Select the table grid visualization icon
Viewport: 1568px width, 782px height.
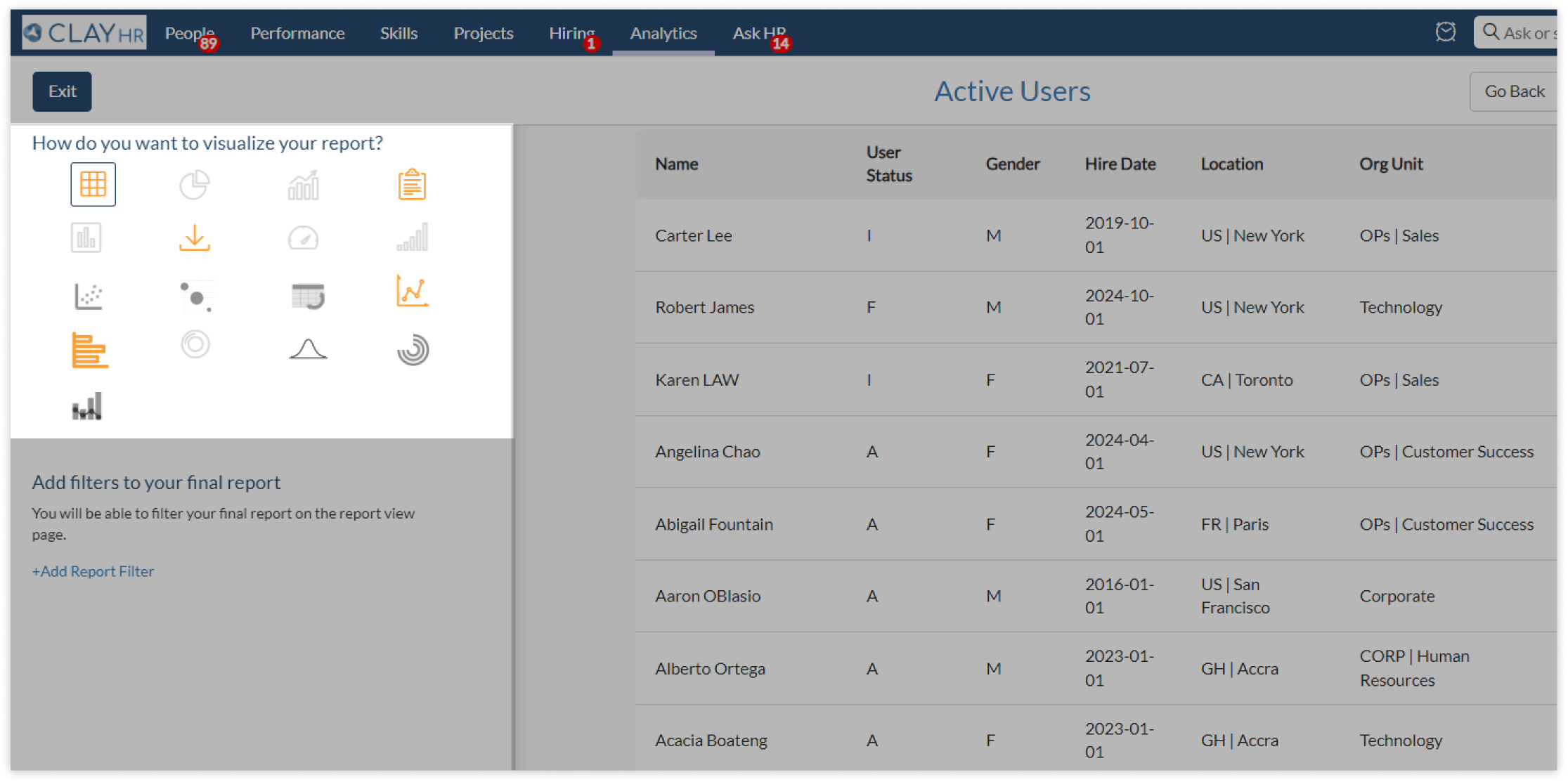(93, 184)
